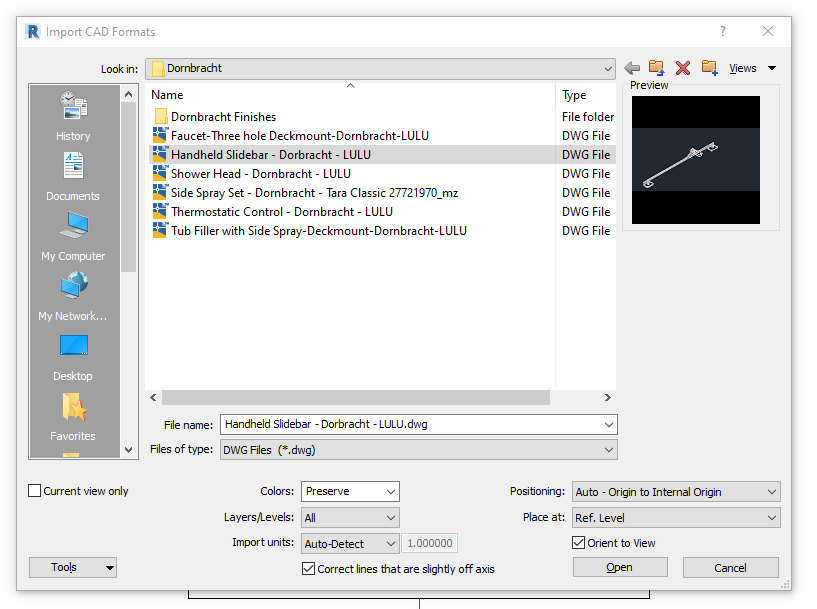Select Thermostatic Control - Dornbracht - LULU file
This screenshot has height=609, width=817.
282,212
